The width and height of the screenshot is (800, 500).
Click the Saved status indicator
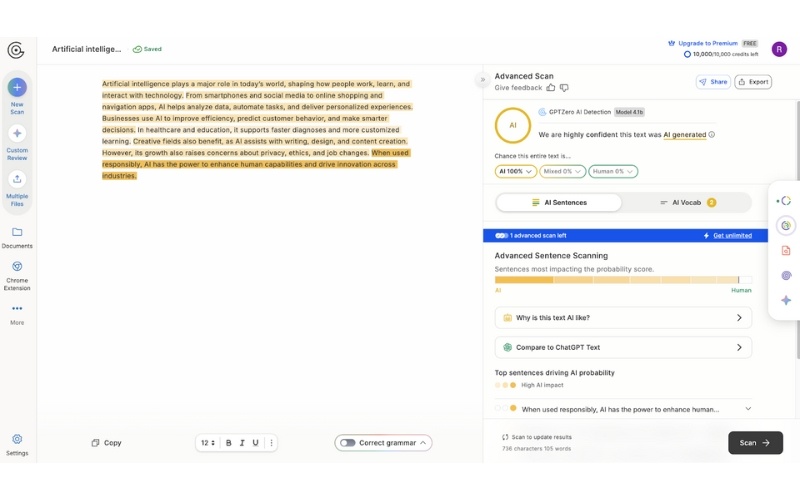[x=147, y=49]
